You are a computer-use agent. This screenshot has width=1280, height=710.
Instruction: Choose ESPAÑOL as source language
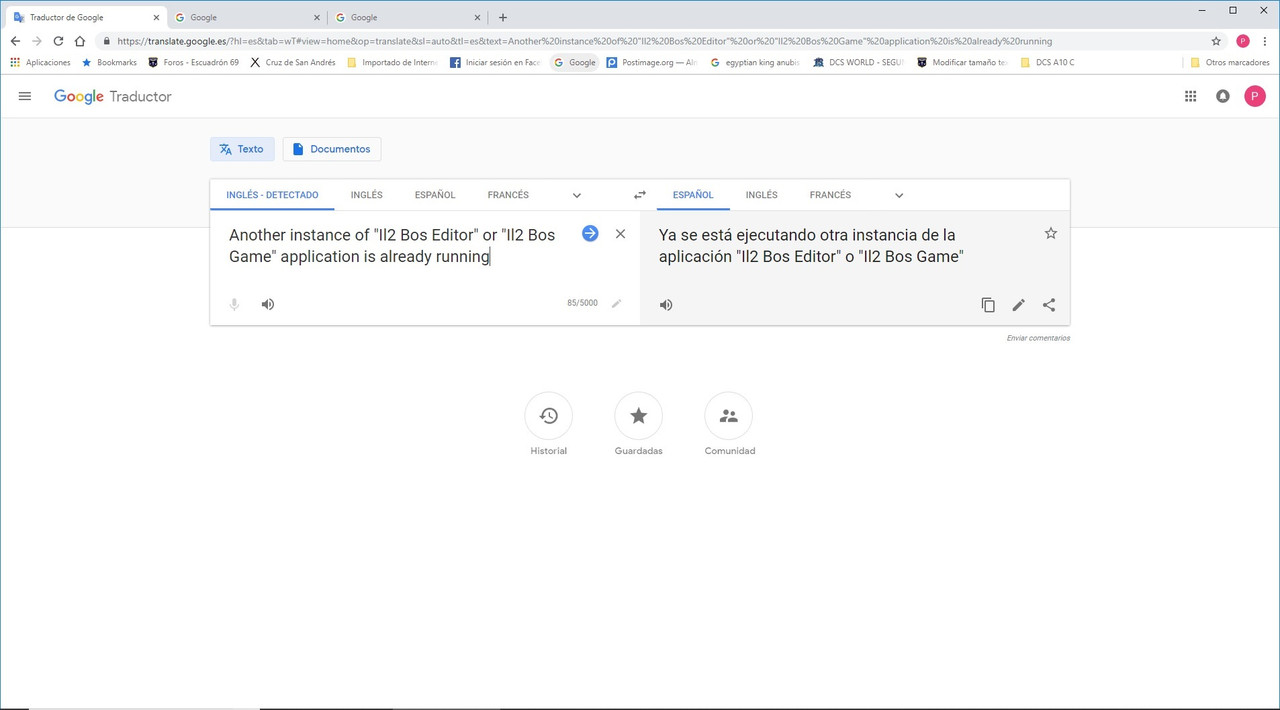click(x=435, y=195)
